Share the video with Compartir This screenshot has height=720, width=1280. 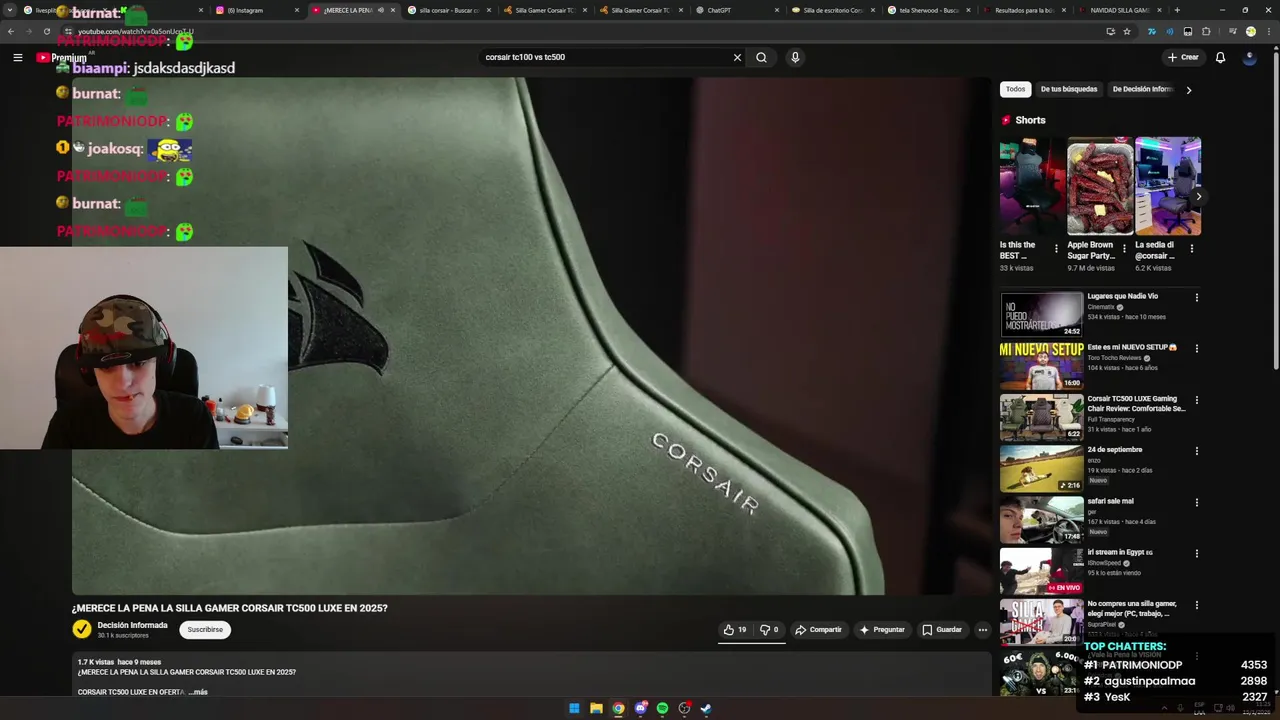click(x=818, y=630)
